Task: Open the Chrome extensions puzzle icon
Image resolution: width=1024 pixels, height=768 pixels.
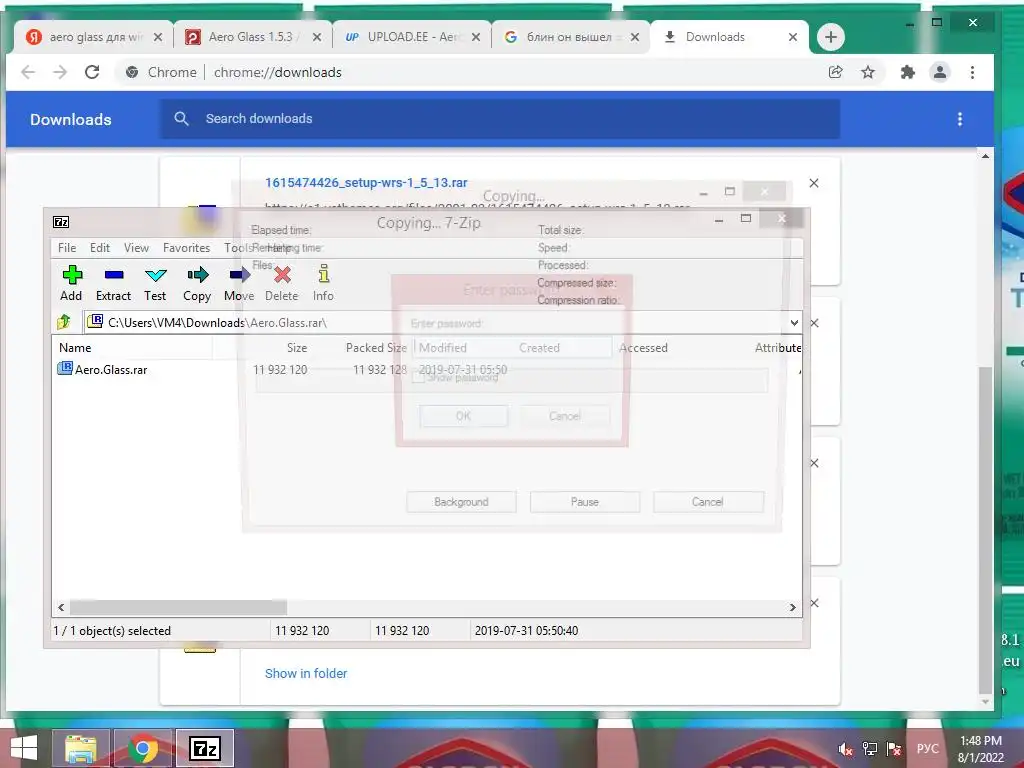Action: [x=908, y=72]
